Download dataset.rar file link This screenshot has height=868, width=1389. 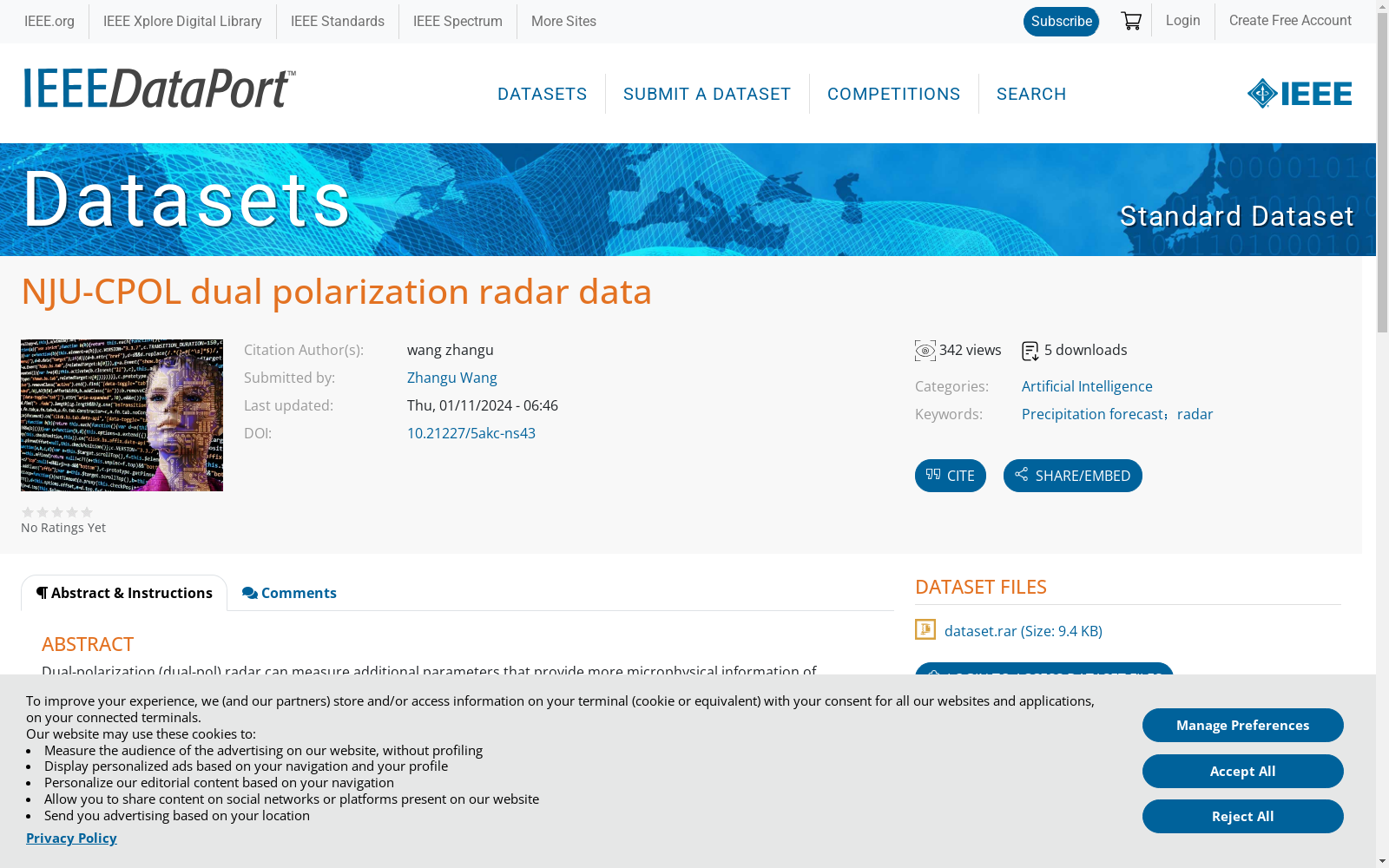tap(1024, 631)
